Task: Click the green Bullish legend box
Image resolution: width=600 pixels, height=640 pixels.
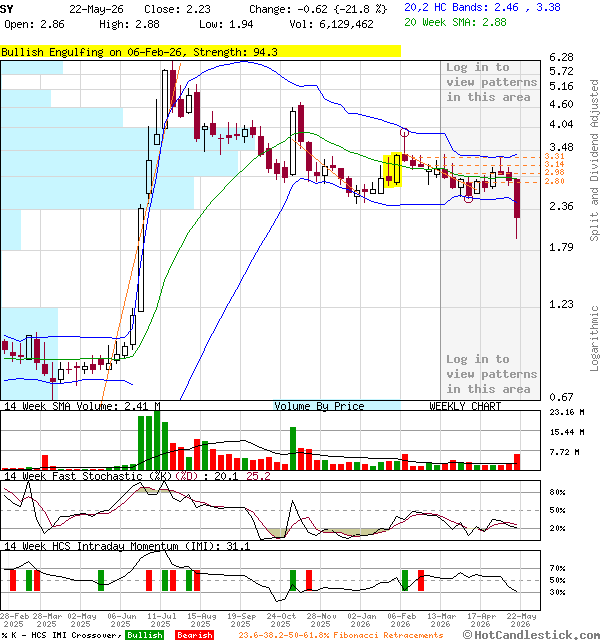Action: coord(144,635)
